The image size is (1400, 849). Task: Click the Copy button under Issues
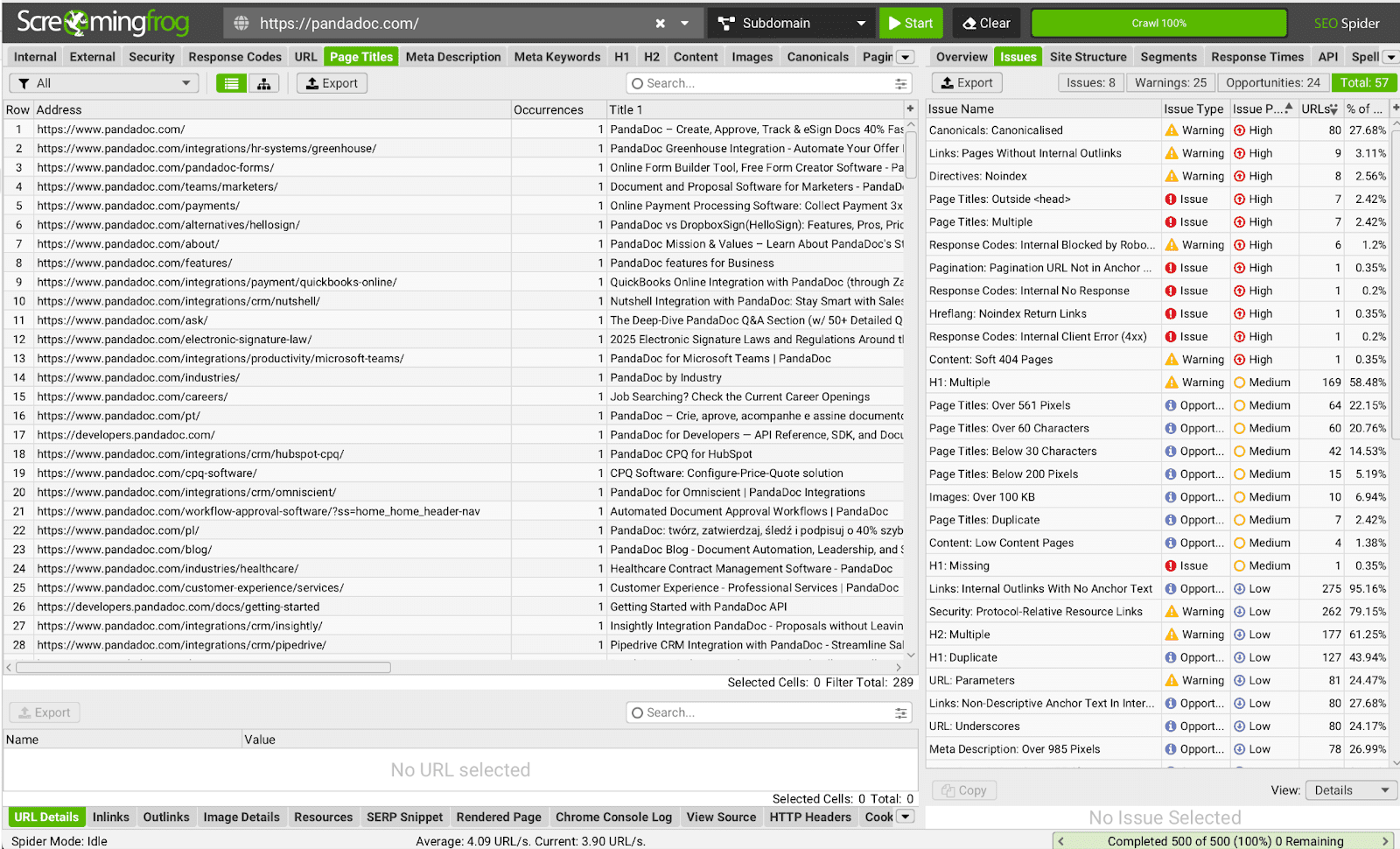(x=964, y=790)
